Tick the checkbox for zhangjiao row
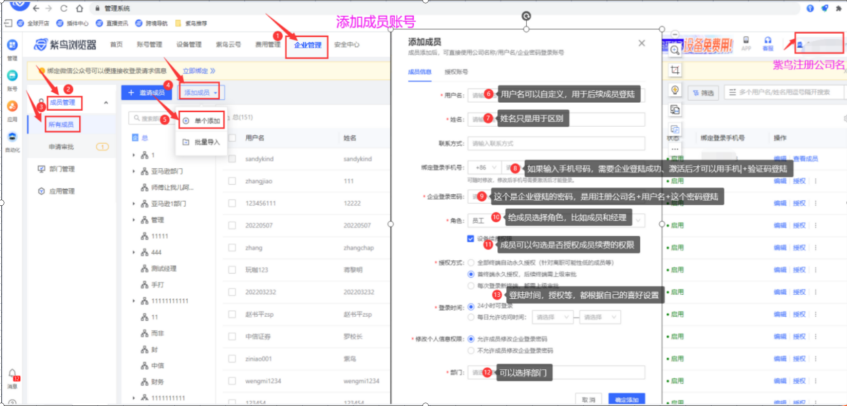Image resolution: width=848 pixels, height=406 pixels. [x=232, y=181]
